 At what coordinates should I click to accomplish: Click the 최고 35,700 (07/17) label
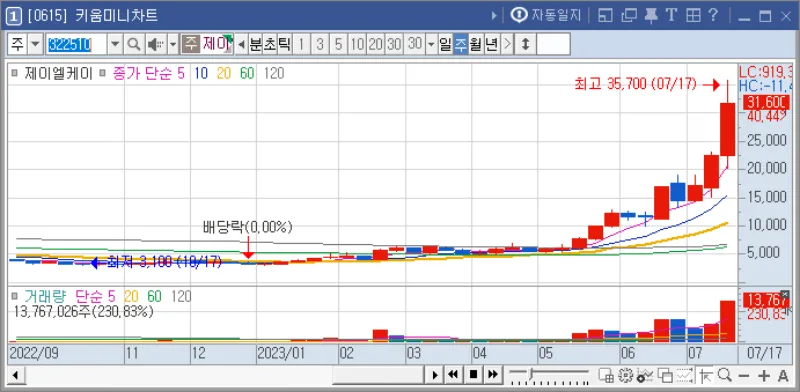tap(636, 84)
